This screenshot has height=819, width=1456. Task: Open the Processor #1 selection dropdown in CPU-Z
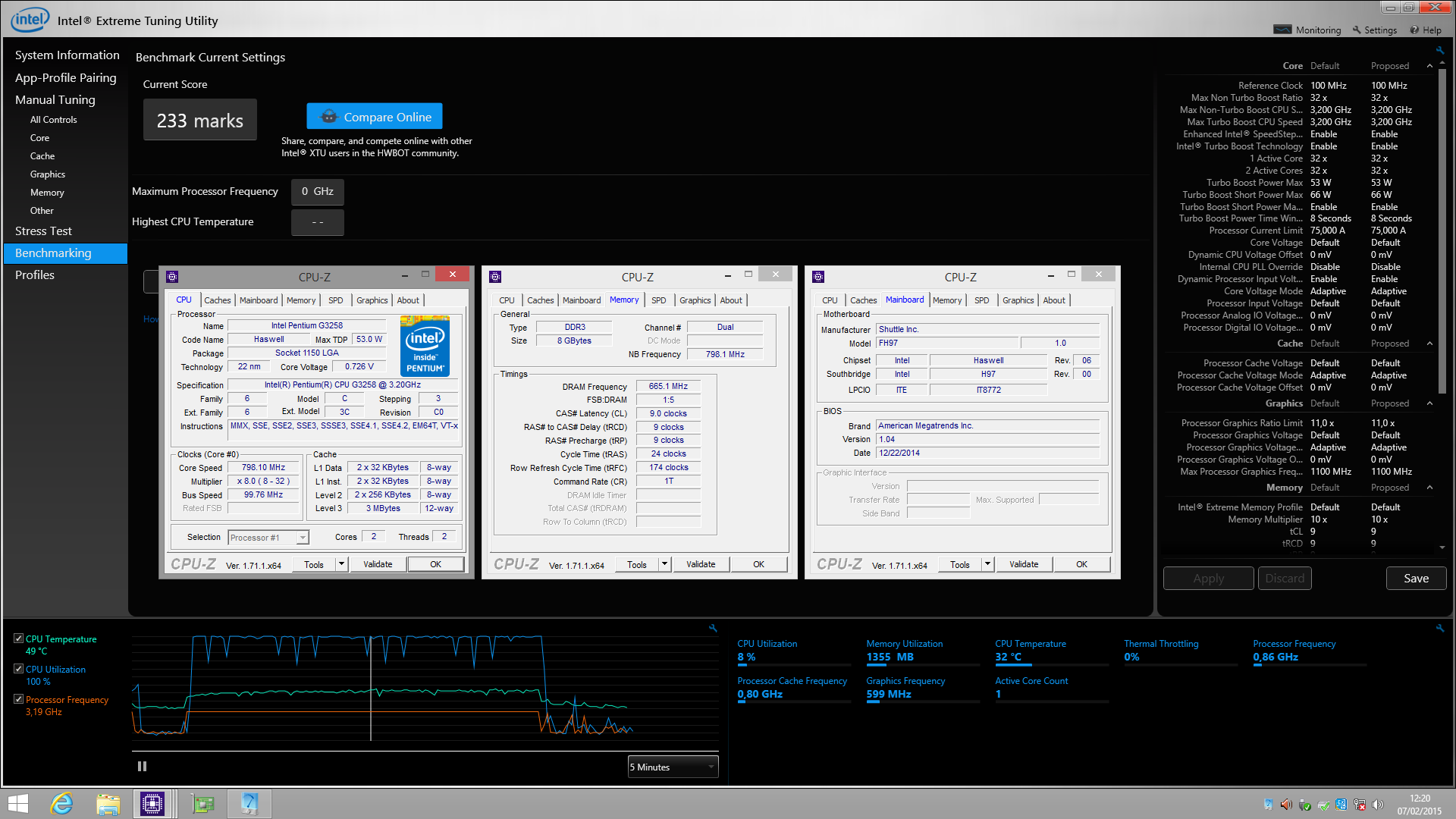tap(268, 537)
